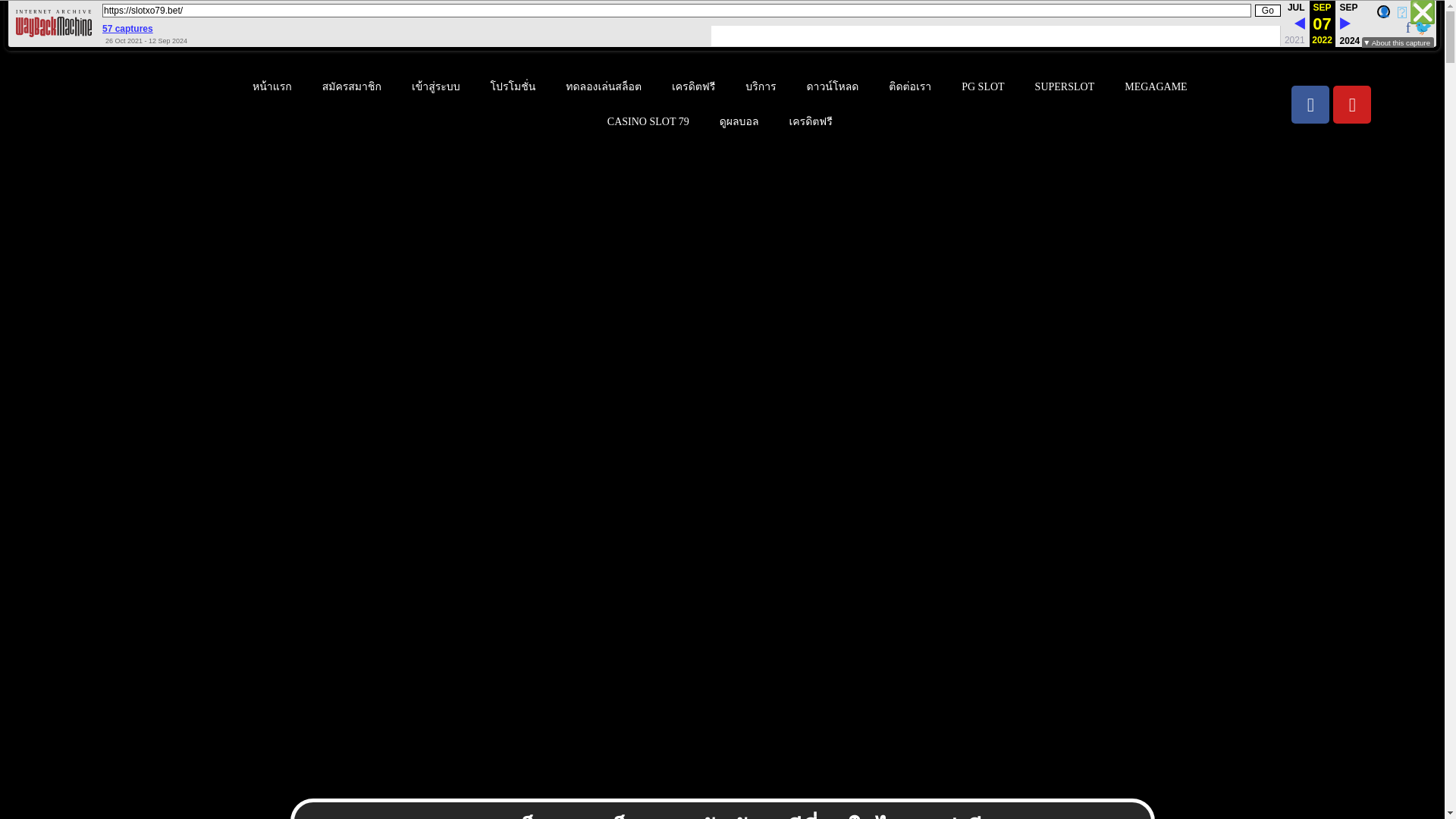1456x819 pixels.
Task: Open the สมัครสมาชิก menu item
Action: click(x=352, y=87)
